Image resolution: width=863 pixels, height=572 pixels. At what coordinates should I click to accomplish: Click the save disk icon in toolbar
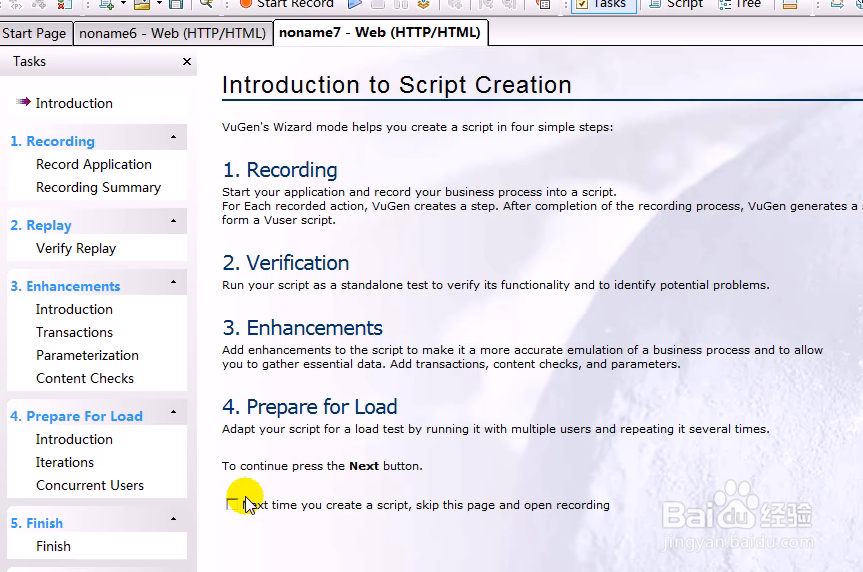pos(176,4)
